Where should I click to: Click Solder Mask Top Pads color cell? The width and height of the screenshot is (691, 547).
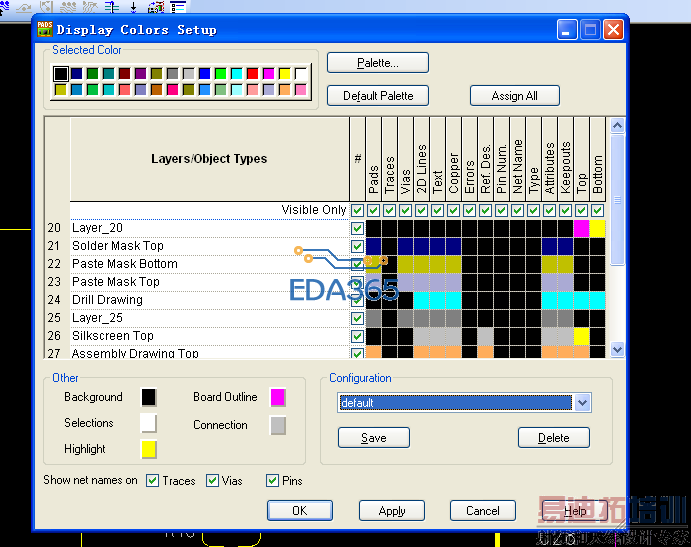click(x=373, y=246)
